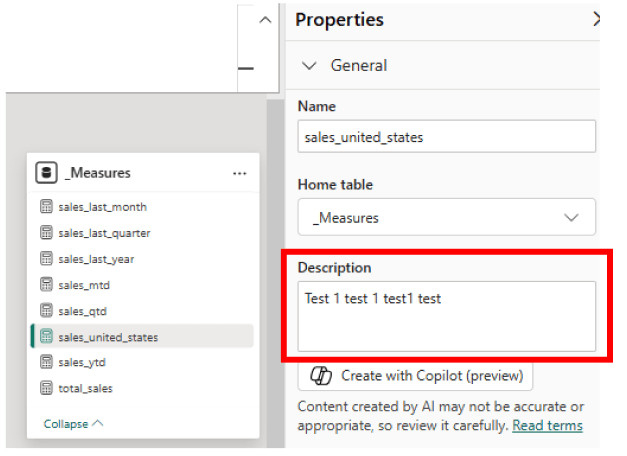627x456 pixels.
Task: Open the Read terms link
Action: (x=547, y=426)
